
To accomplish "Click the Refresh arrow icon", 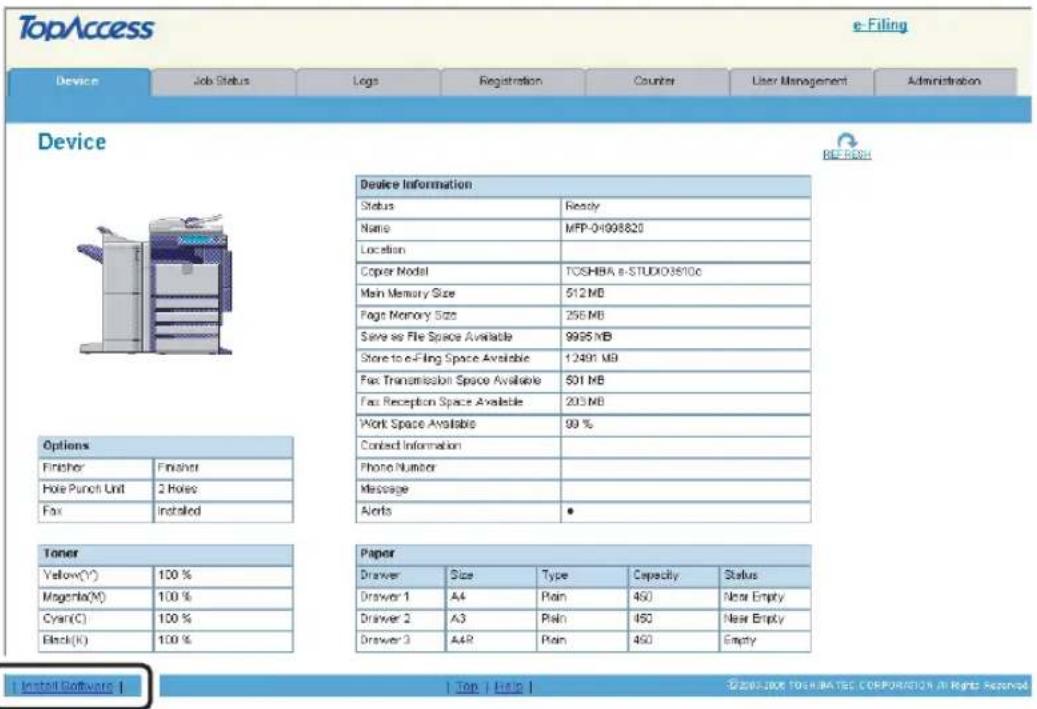I will pyautogui.click(x=847, y=140).
